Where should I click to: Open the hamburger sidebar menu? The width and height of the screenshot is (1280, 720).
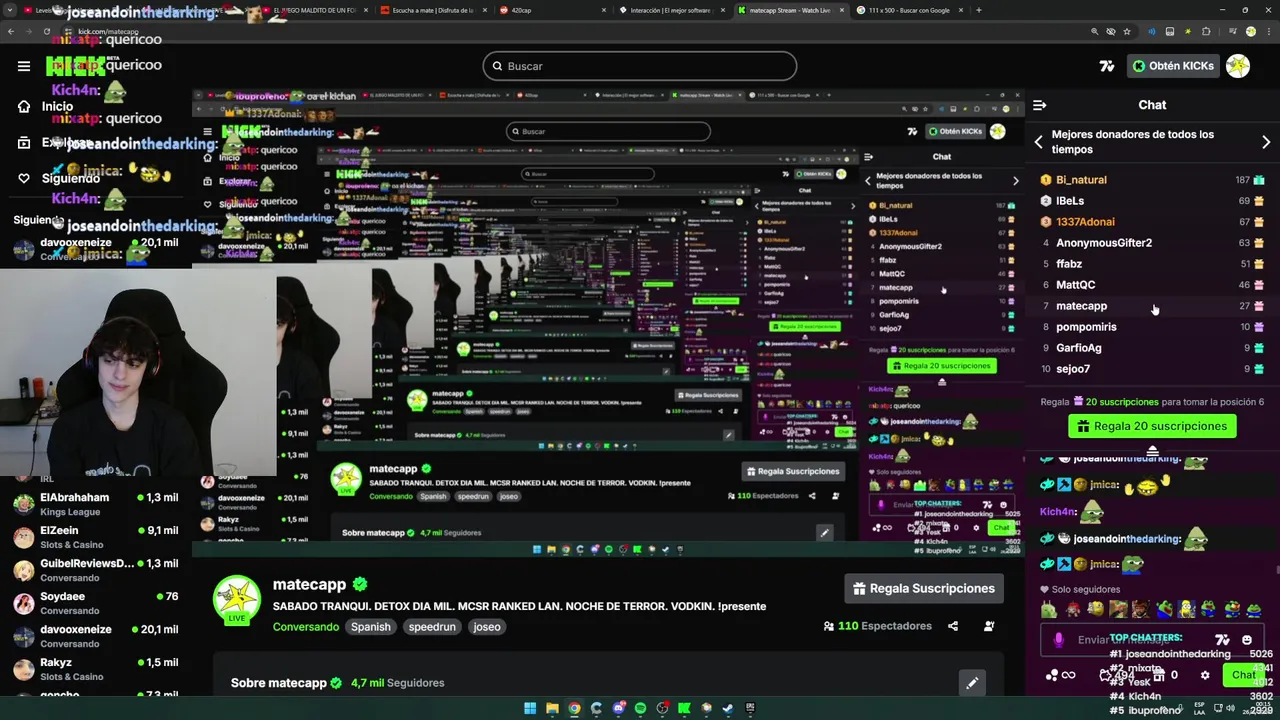click(24, 66)
